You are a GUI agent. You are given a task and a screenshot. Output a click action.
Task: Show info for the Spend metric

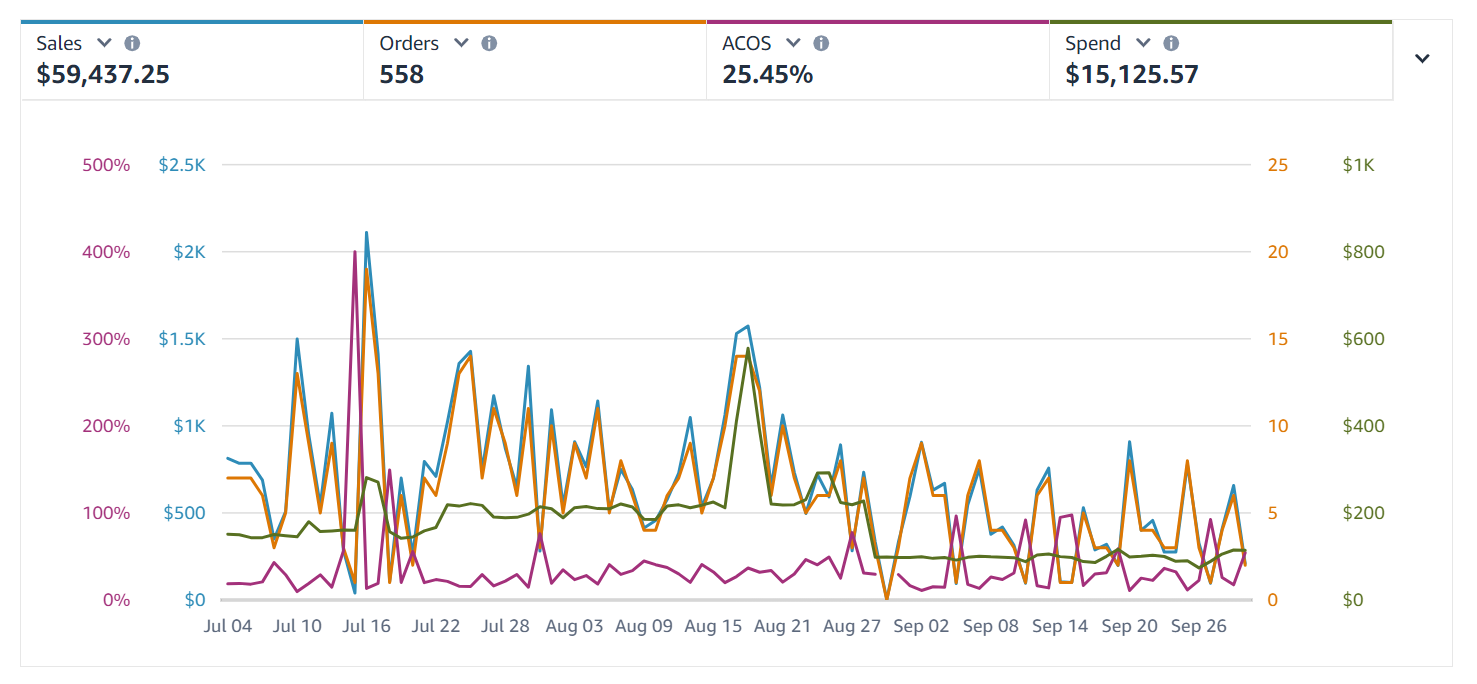pos(1171,43)
